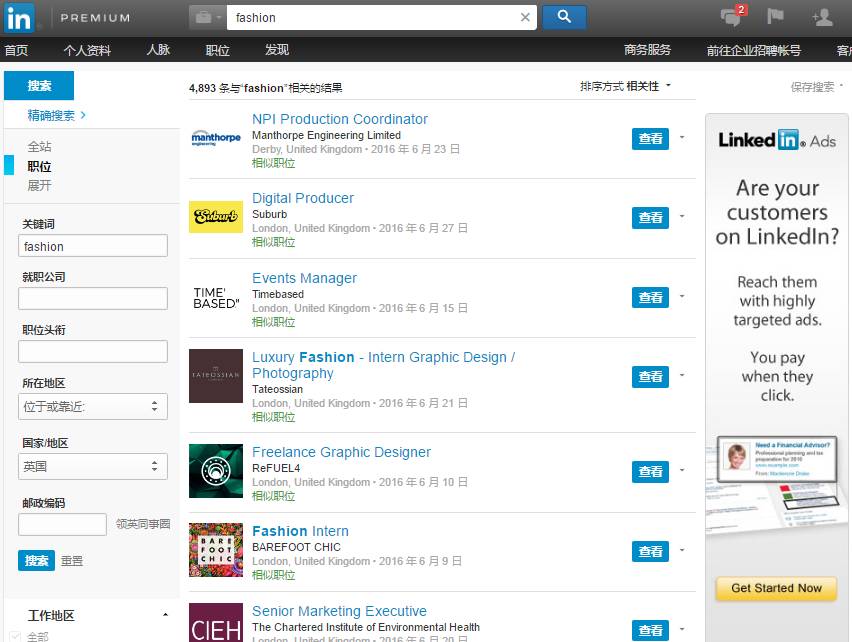Click the Suburb company logo
Image resolution: width=852 pixels, height=642 pixels.
click(x=216, y=217)
